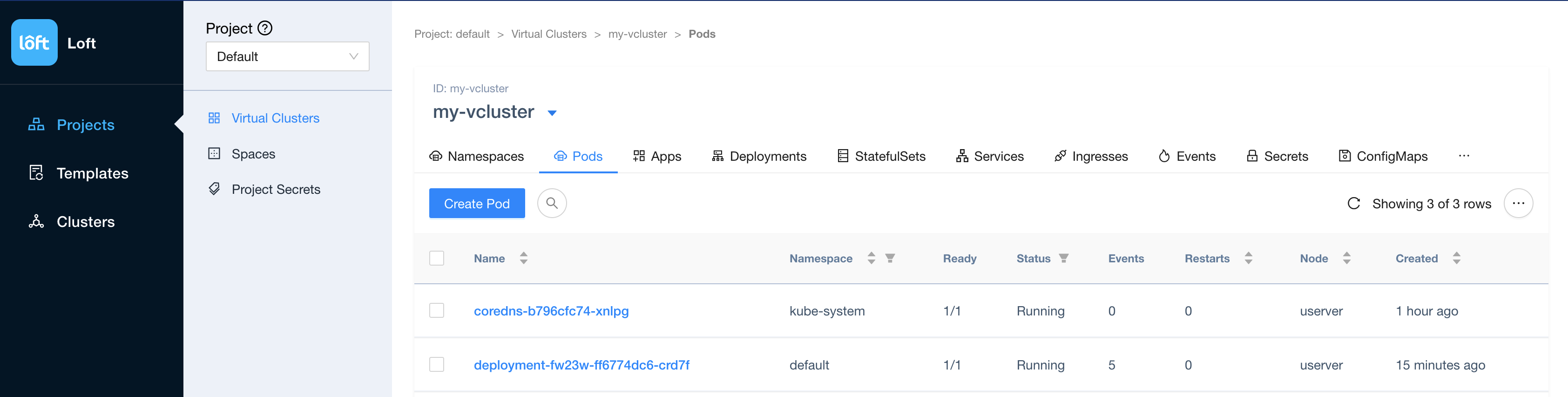Open pod coredns-b796cfc74-xnlpg link
1568x397 pixels.
coord(551,311)
